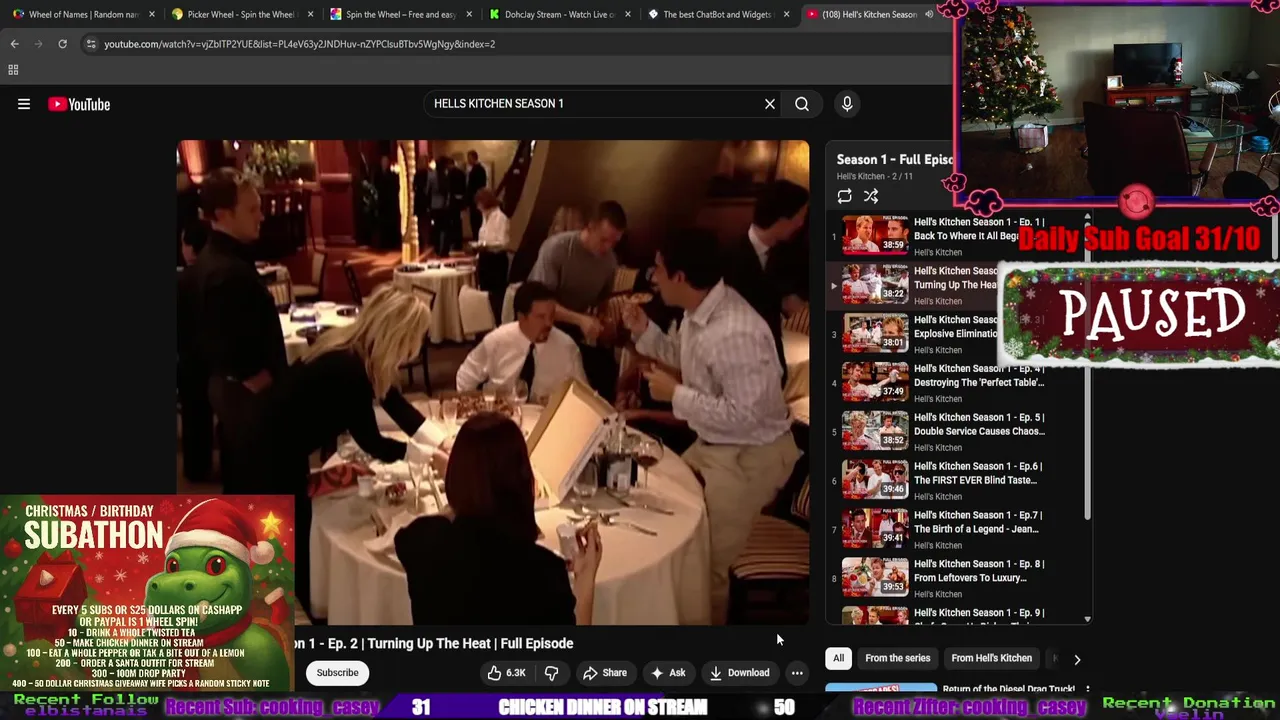View site information icon in address bar
This screenshot has height=720, width=1280.
pyautogui.click(x=91, y=44)
